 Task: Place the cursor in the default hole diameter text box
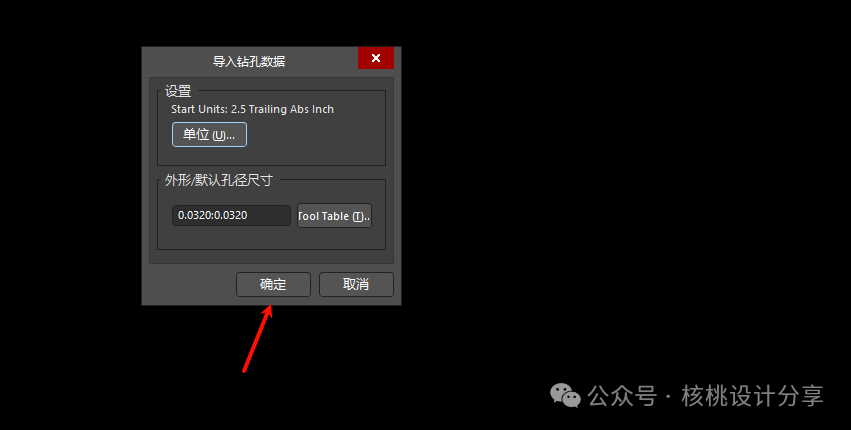tap(231, 216)
